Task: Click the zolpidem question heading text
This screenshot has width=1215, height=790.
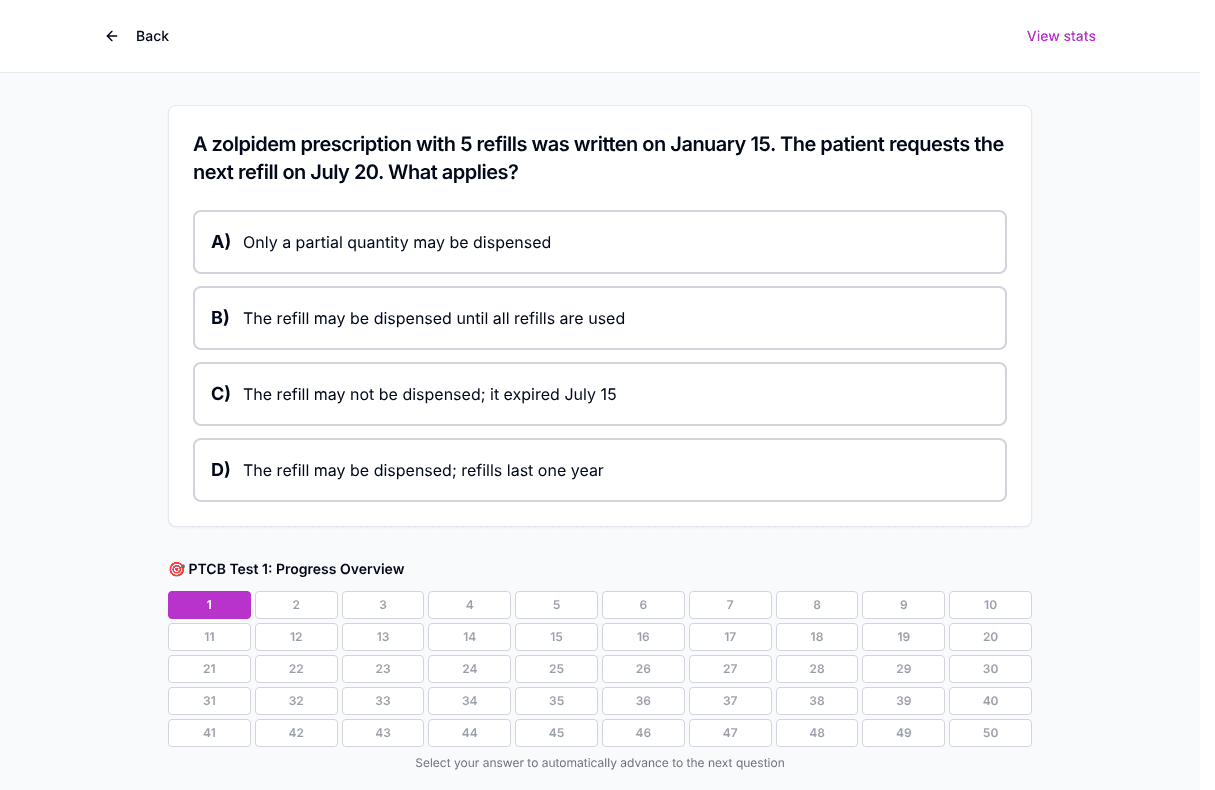Action: click(598, 158)
